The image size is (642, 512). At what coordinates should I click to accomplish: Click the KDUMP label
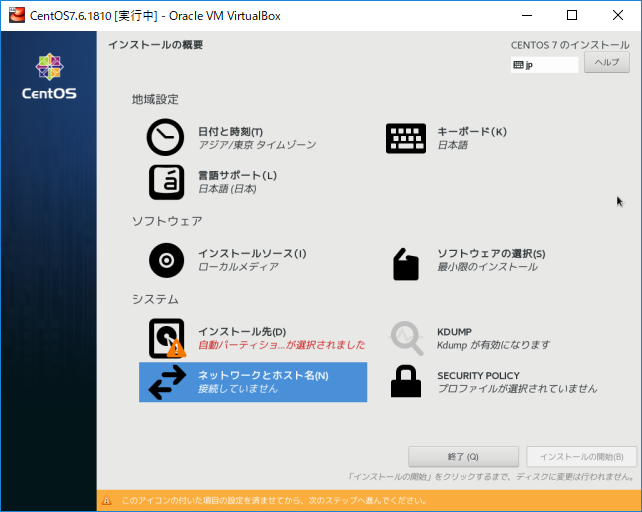454,332
